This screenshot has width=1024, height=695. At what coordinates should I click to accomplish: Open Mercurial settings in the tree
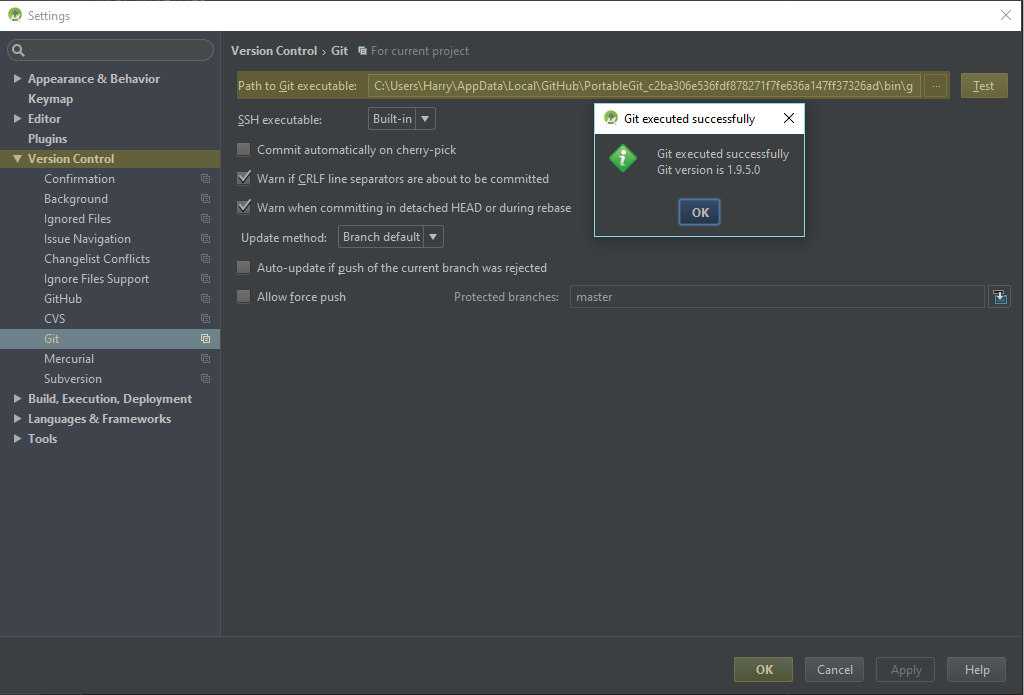(69, 359)
